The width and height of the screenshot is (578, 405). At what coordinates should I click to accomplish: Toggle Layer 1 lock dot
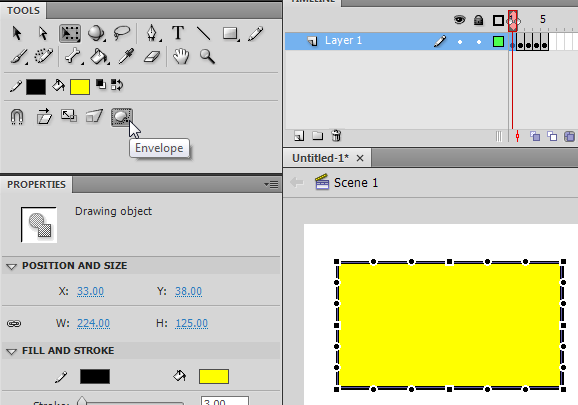click(479, 42)
